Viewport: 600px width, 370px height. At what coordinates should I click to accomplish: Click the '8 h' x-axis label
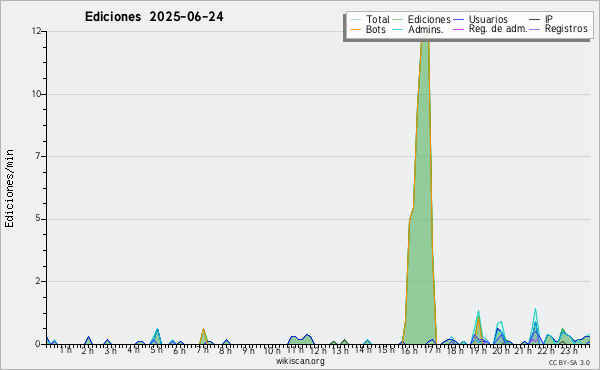[x=225, y=350]
